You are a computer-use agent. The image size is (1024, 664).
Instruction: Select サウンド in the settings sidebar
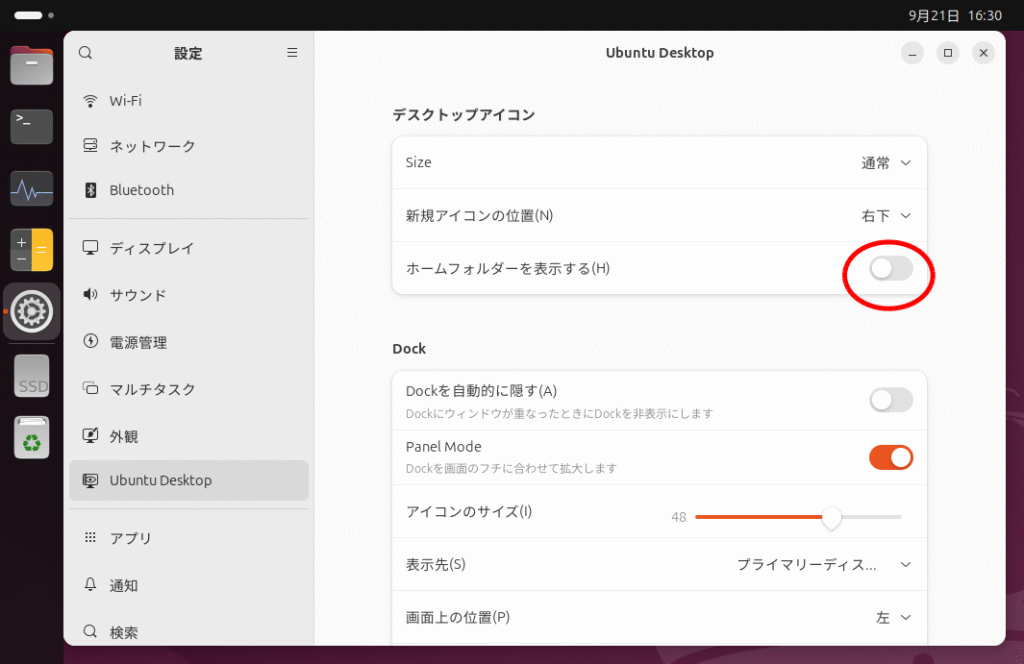(189, 294)
